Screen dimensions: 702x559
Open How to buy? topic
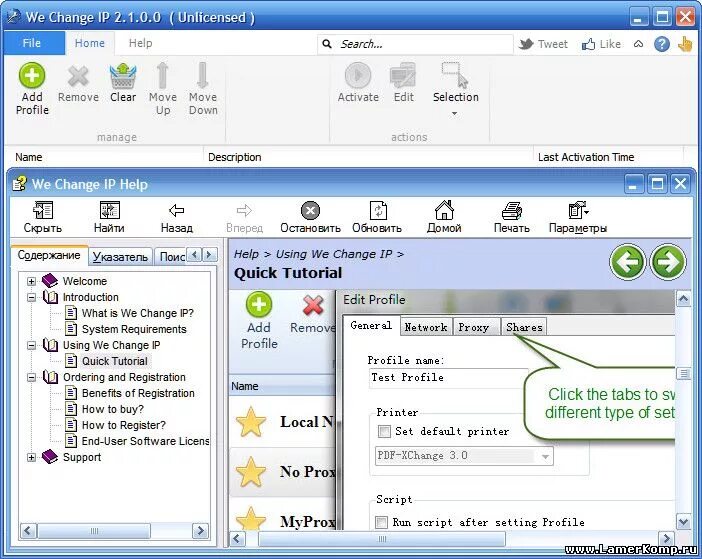pyautogui.click(x=112, y=410)
